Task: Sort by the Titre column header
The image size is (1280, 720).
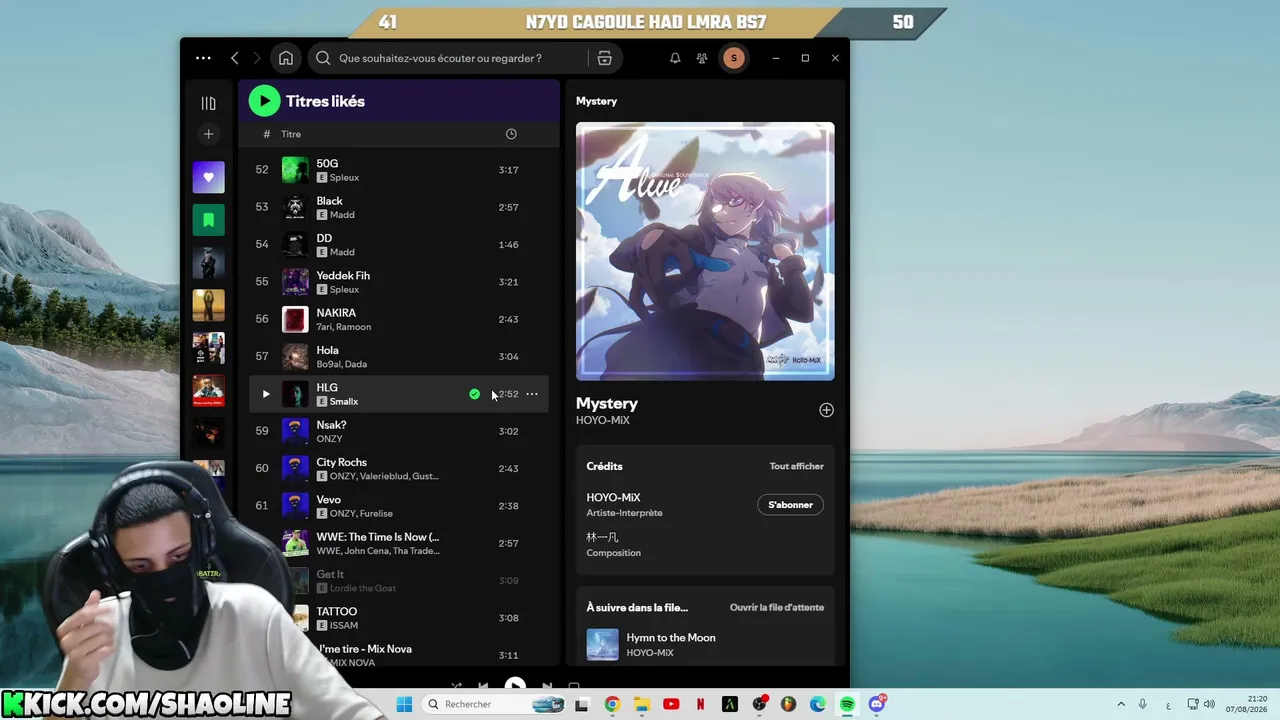Action: coord(291,134)
